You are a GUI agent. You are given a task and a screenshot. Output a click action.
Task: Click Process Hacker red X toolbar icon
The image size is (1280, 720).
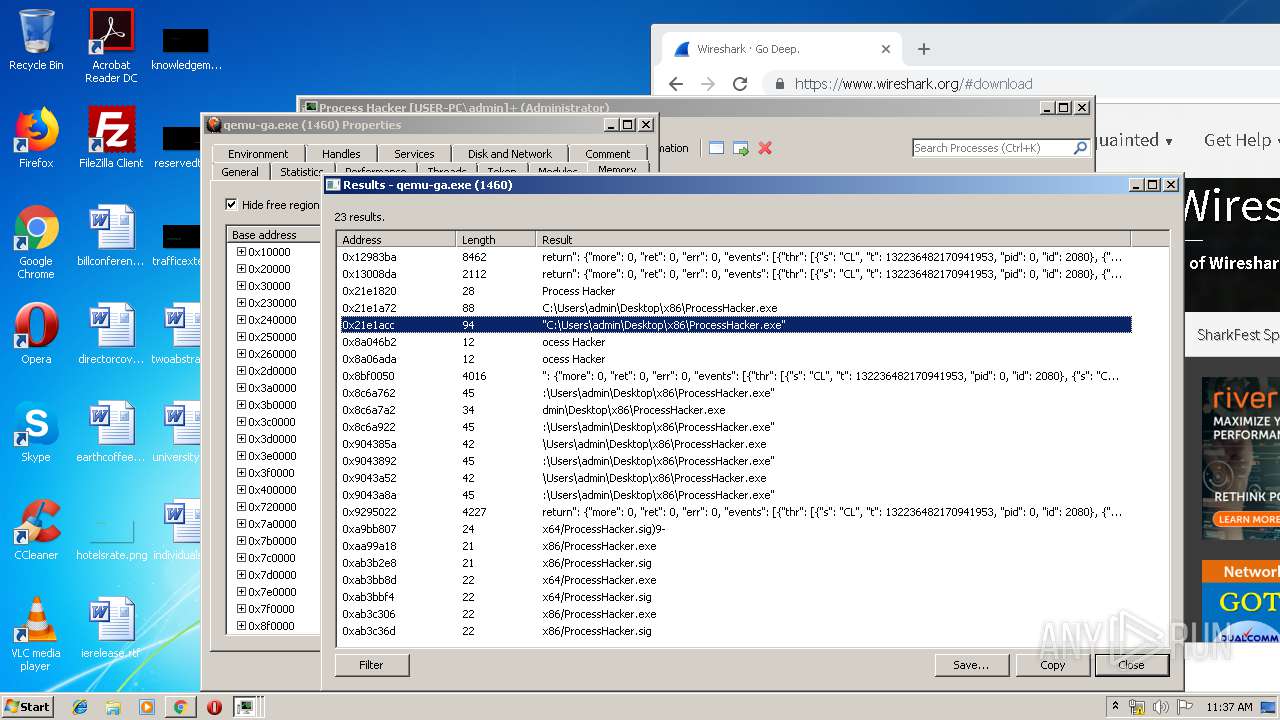coord(765,148)
